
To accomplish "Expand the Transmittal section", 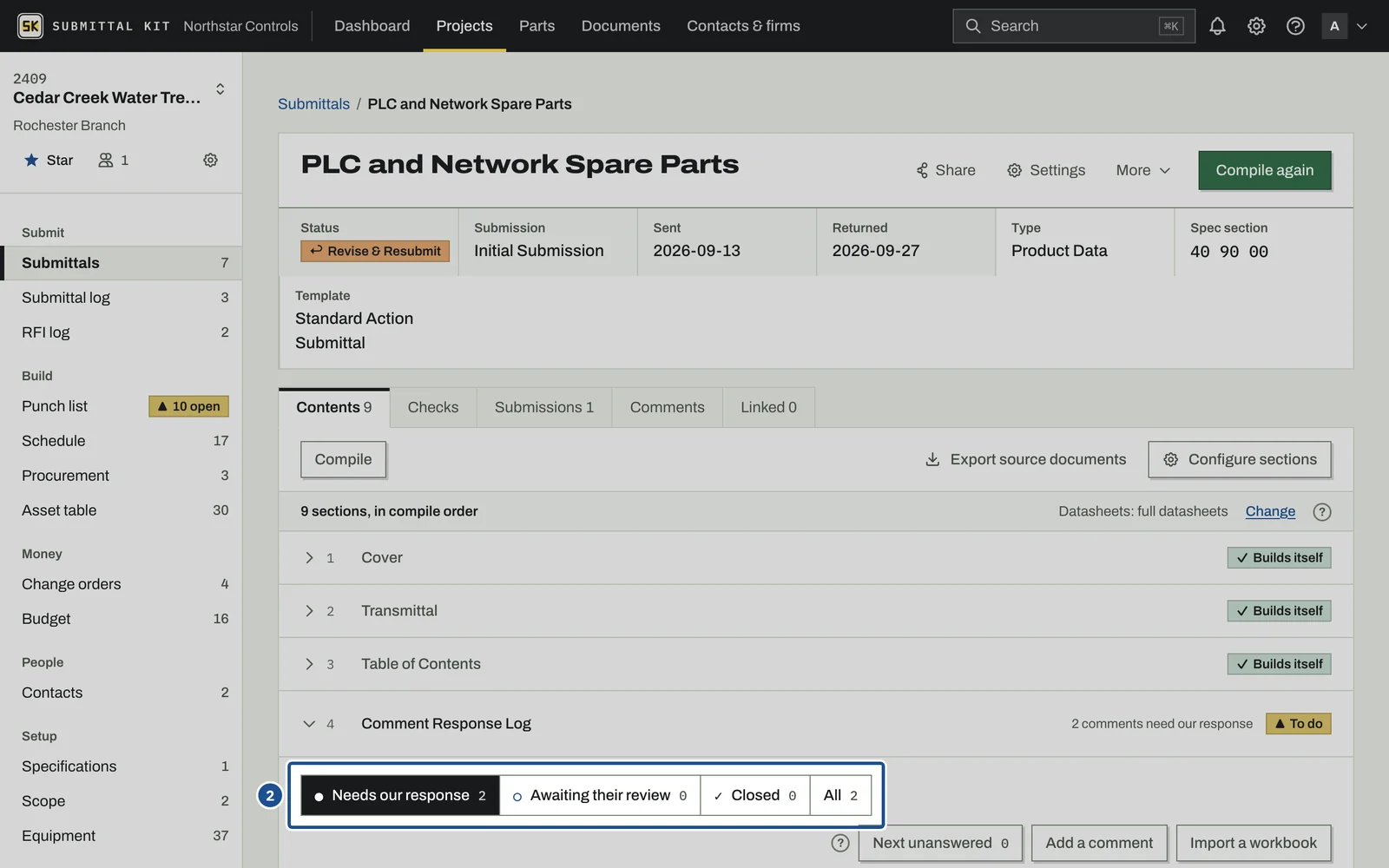I will point(309,611).
